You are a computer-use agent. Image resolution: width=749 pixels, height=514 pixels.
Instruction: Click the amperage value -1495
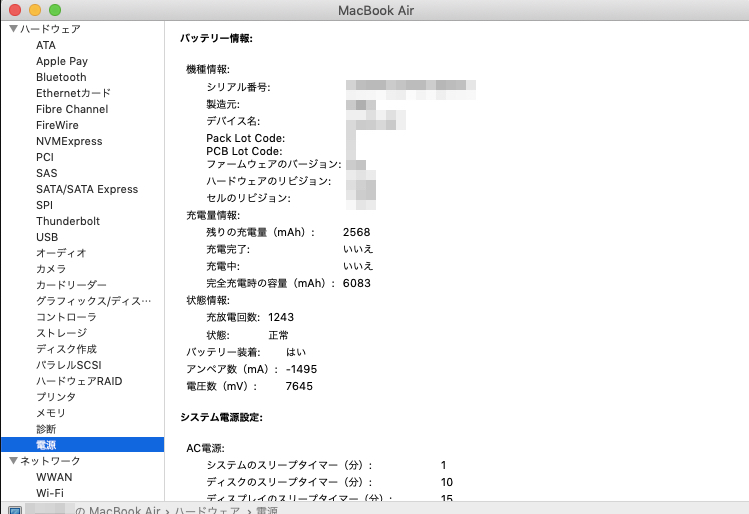pyautogui.click(x=301, y=369)
